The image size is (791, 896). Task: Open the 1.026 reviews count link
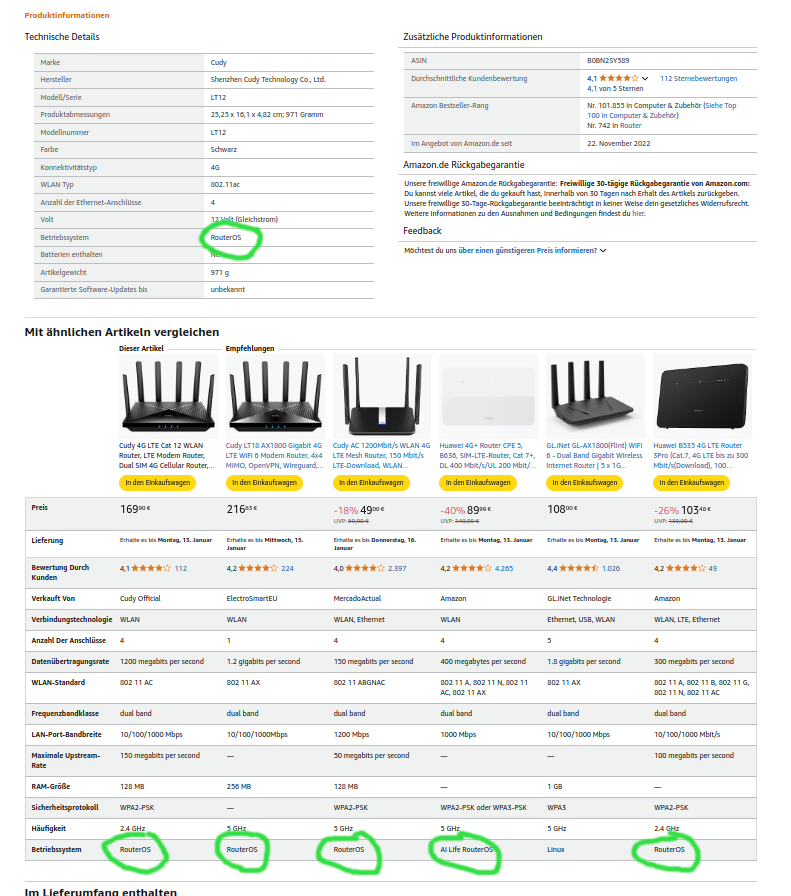[611, 569]
